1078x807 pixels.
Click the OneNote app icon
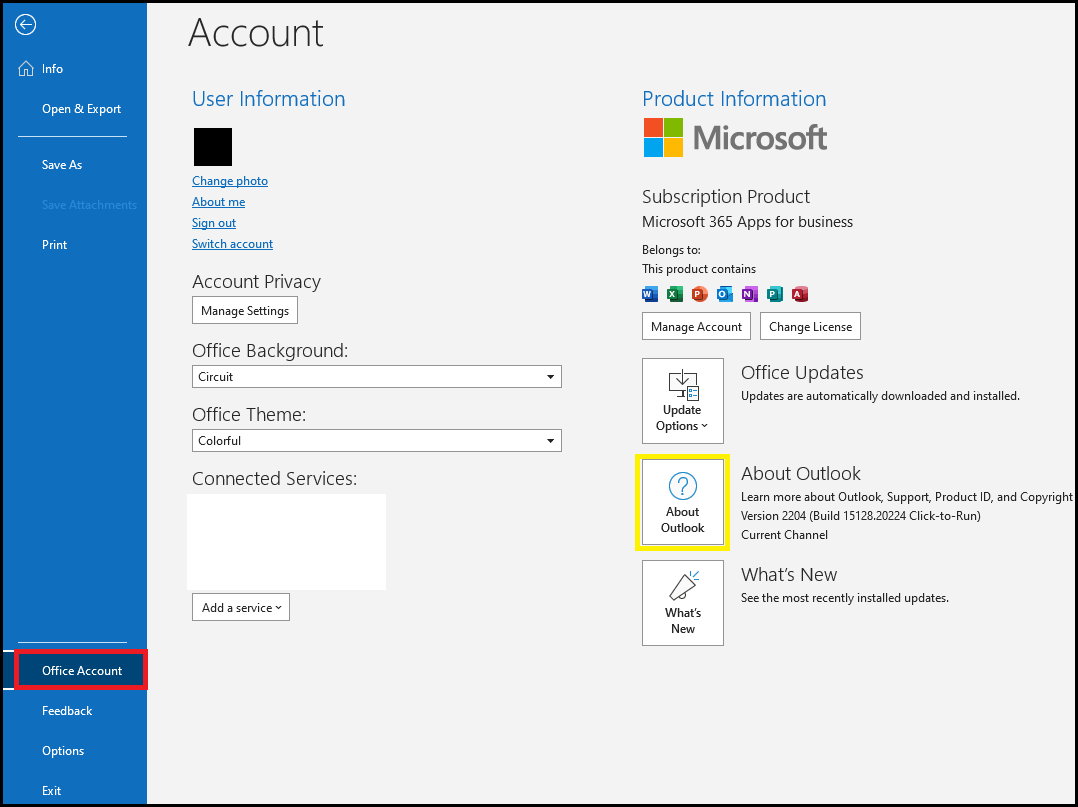click(x=749, y=294)
